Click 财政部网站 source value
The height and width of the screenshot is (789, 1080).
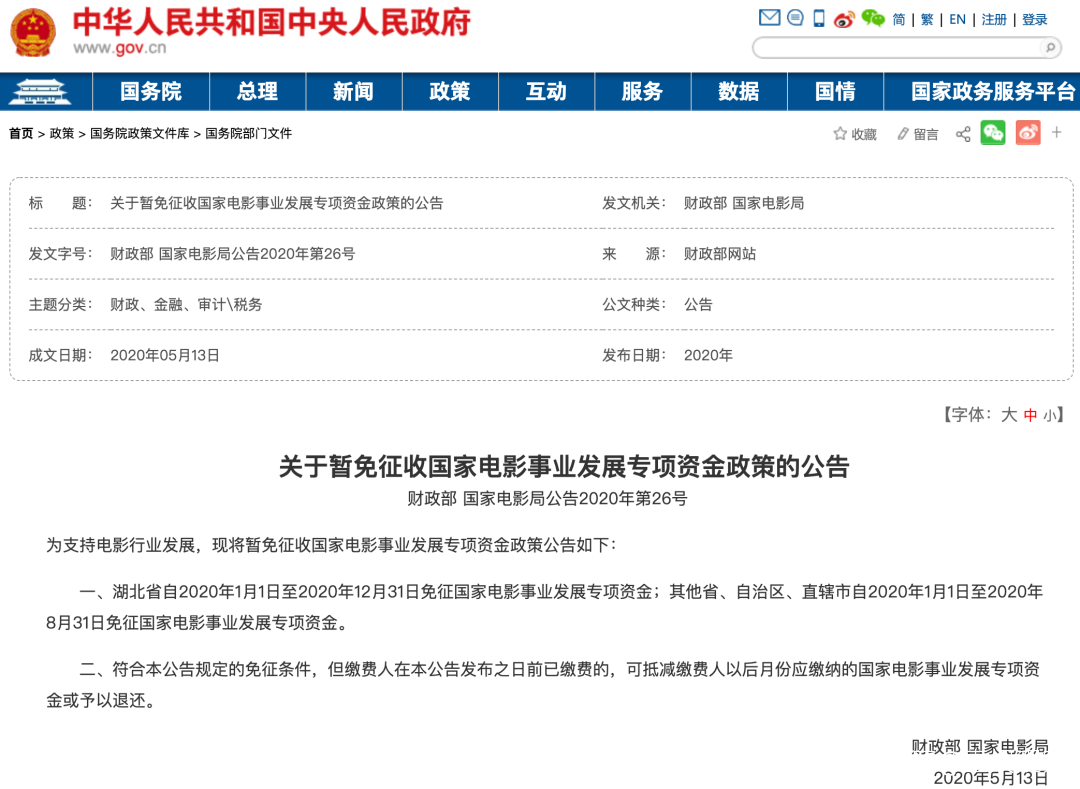720,254
